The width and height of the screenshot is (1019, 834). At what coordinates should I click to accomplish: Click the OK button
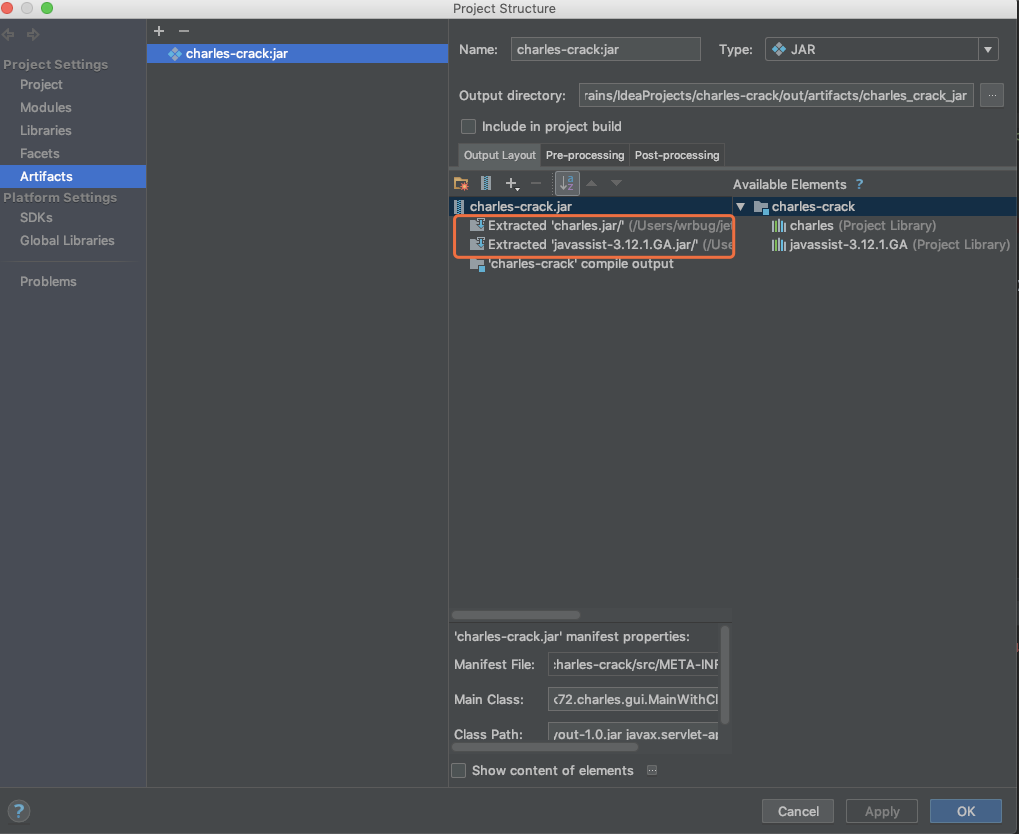pos(965,811)
